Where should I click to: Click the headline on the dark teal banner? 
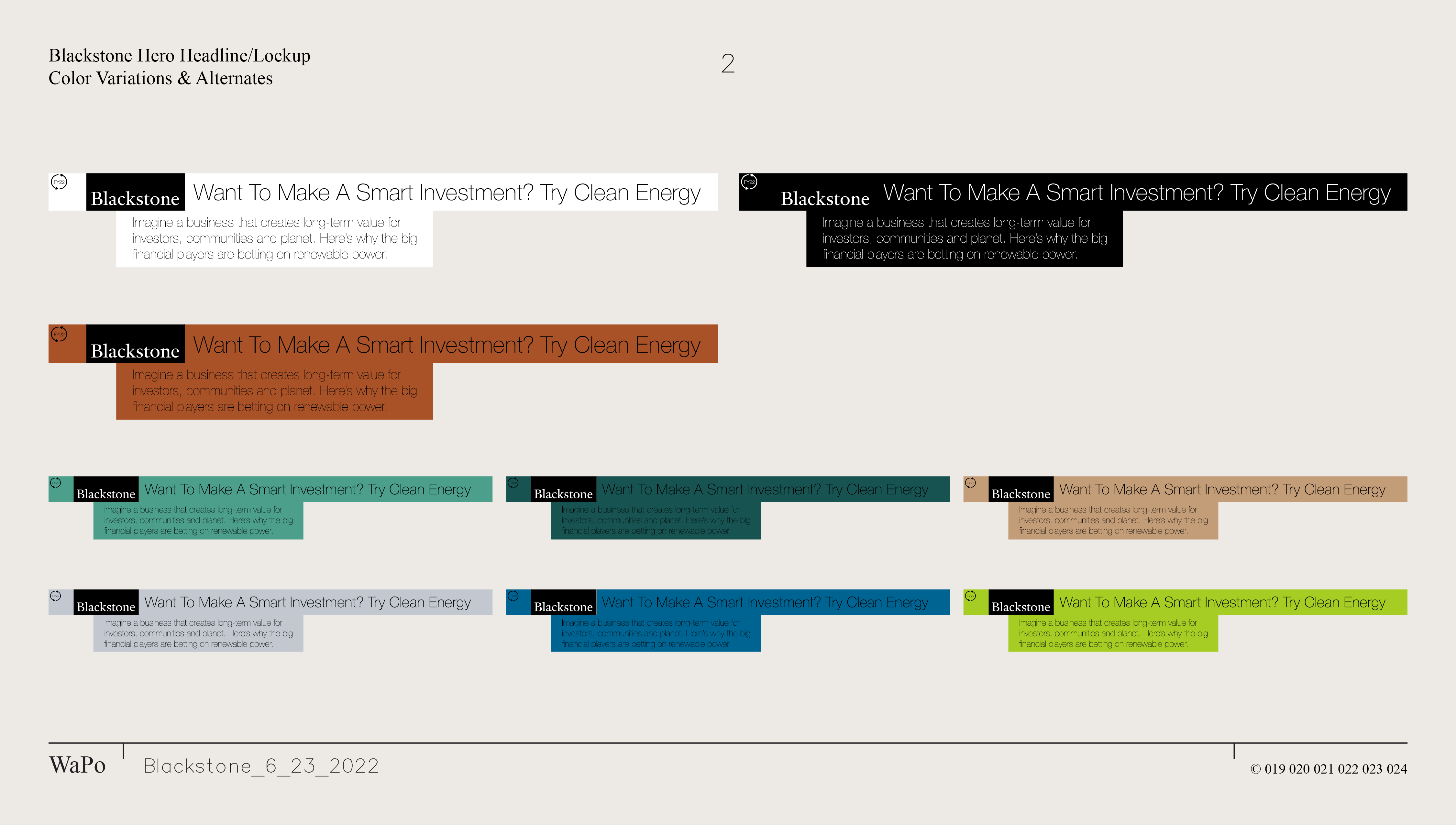(x=765, y=489)
